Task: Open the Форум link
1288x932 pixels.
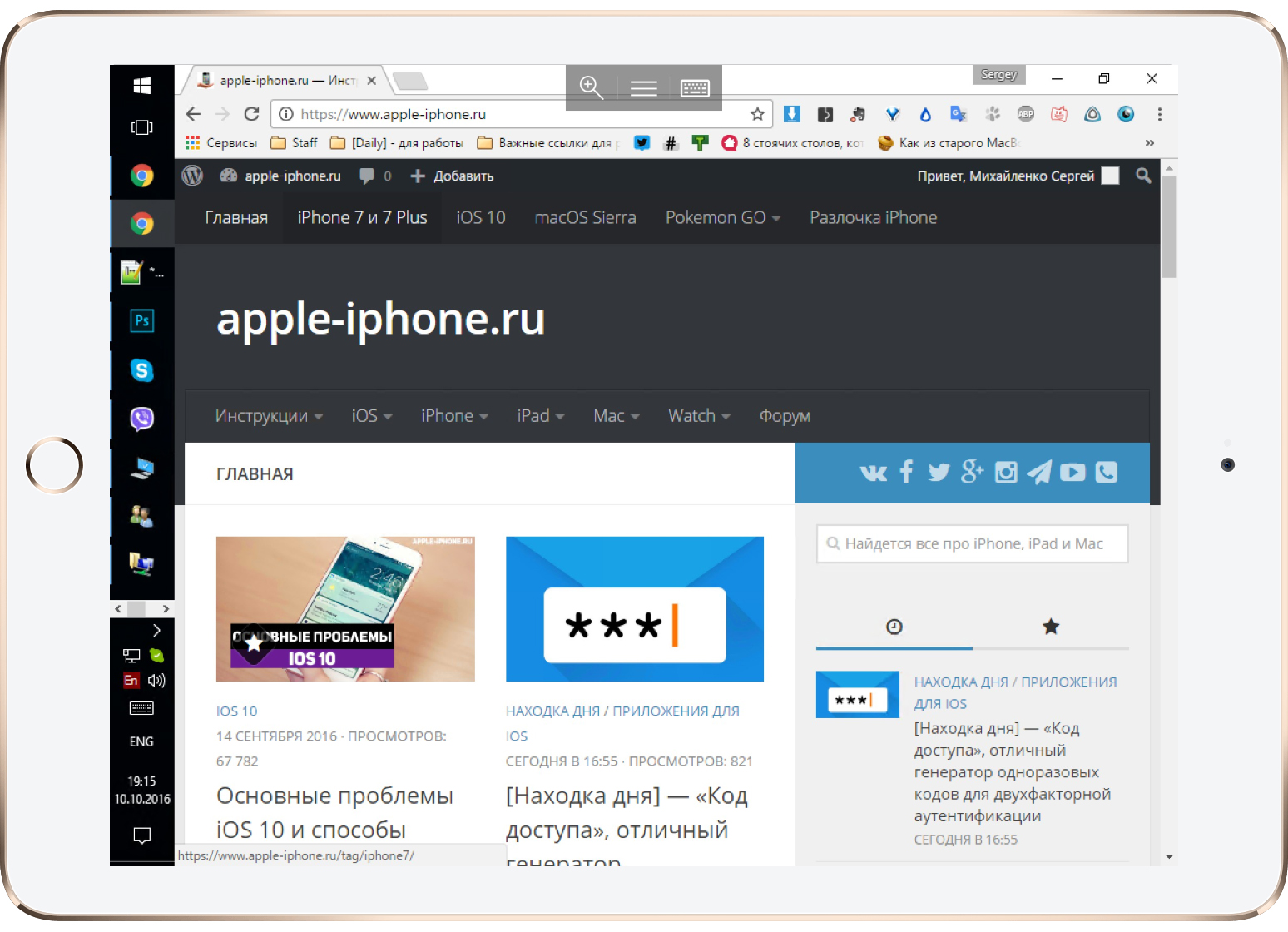Action: click(x=785, y=416)
